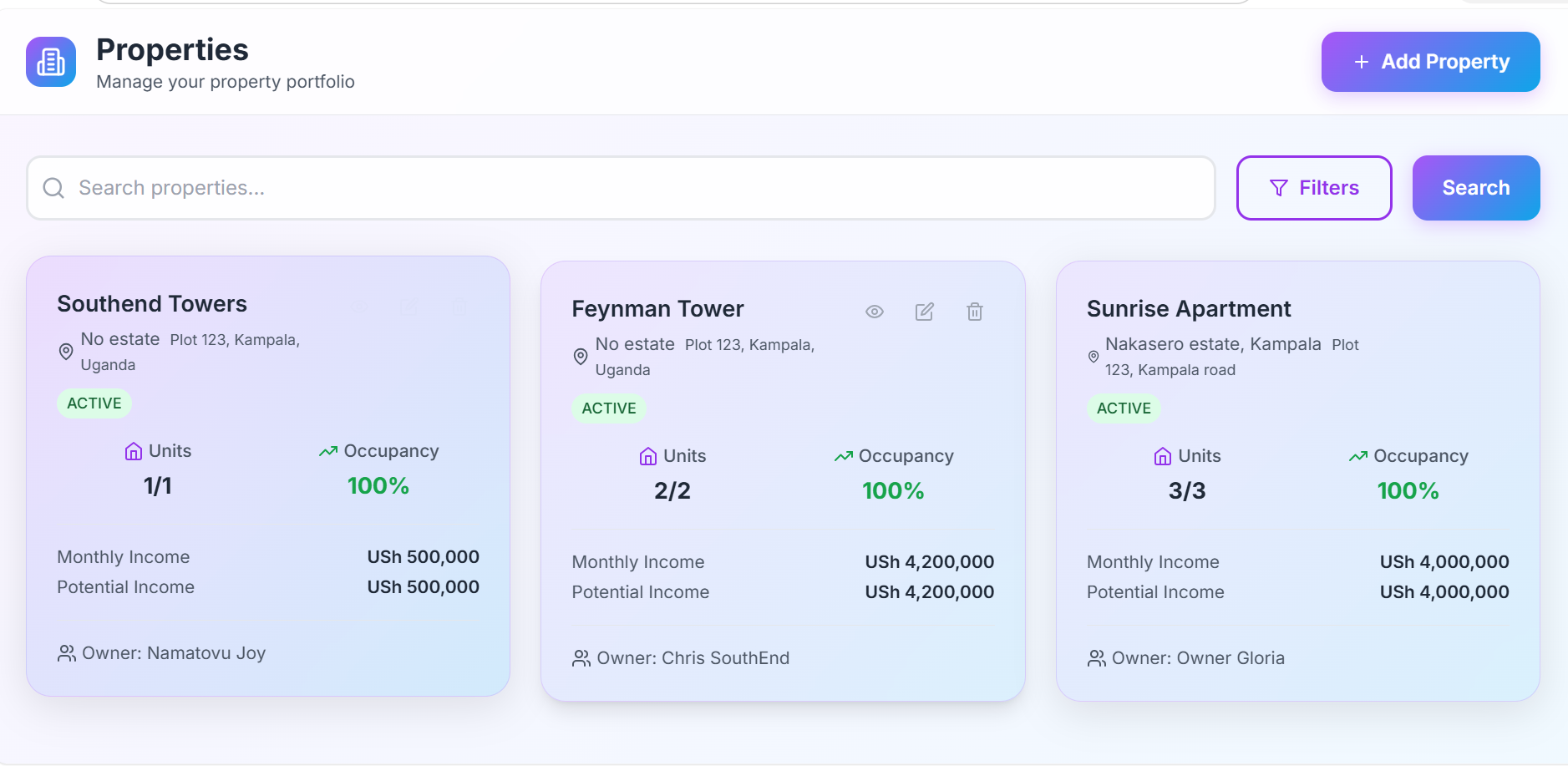Image resolution: width=1568 pixels, height=766 pixels.
Task: Click the owner icon beside Owner Gloria
Action: tap(1097, 658)
